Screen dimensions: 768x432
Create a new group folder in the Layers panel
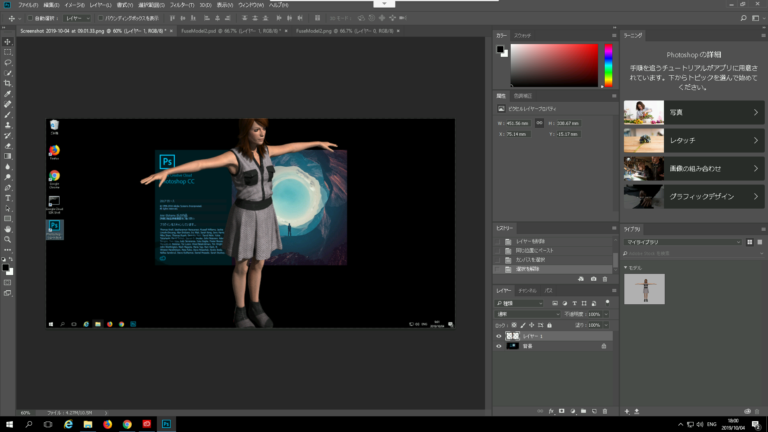pos(583,411)
